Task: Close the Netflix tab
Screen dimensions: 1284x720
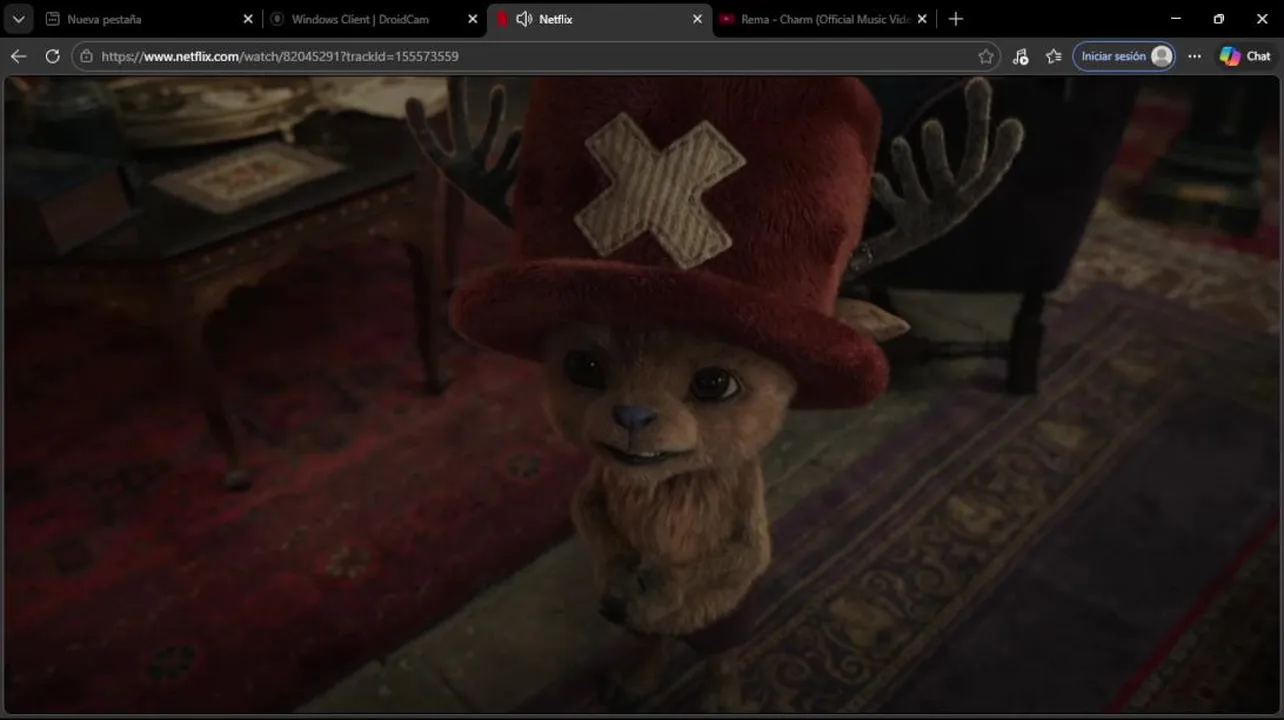Action: coord(698,19)
